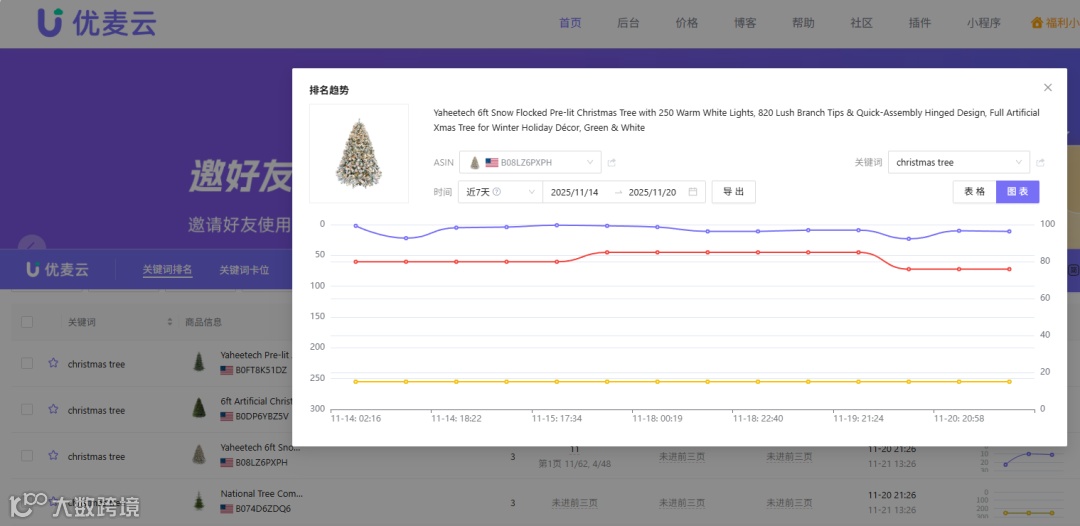Click the 6ft Artificial Christ product title

coord(256,401)
